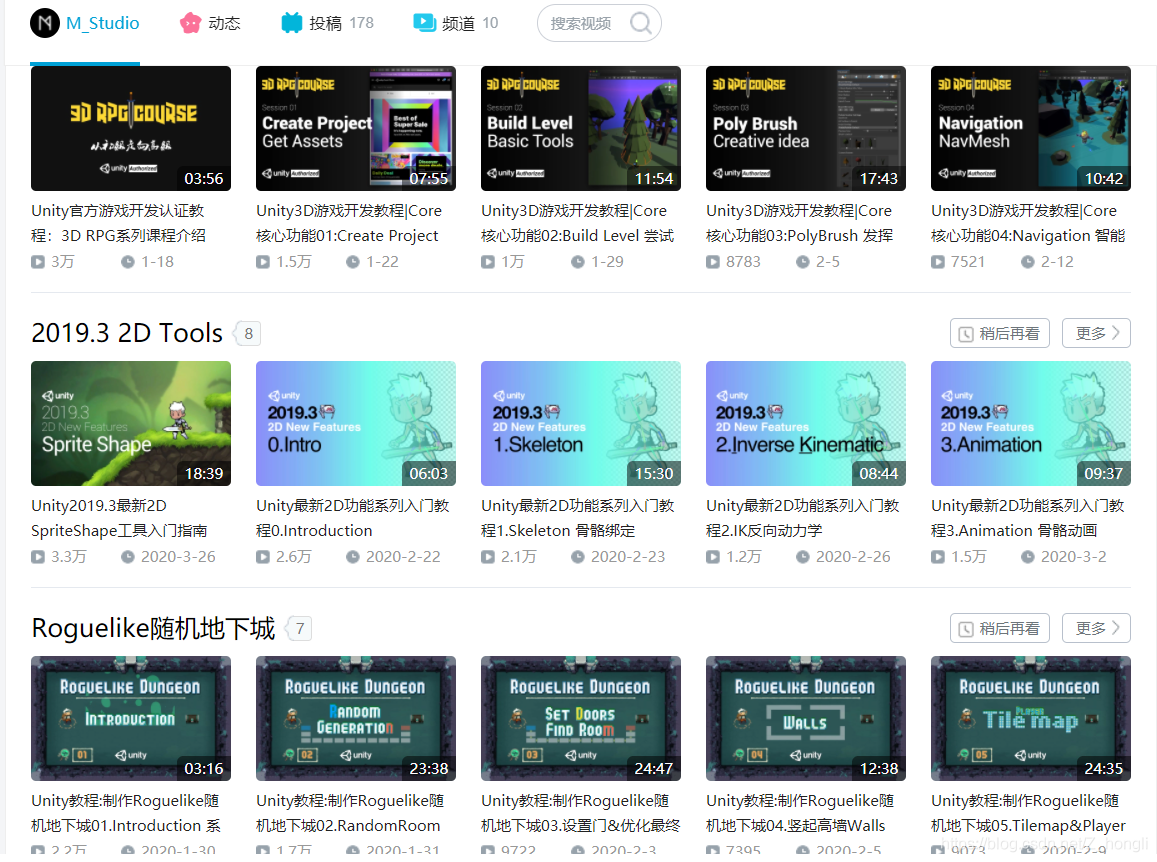
Task: Open the 频道 10 tab
Action: (x=456, y=24)
